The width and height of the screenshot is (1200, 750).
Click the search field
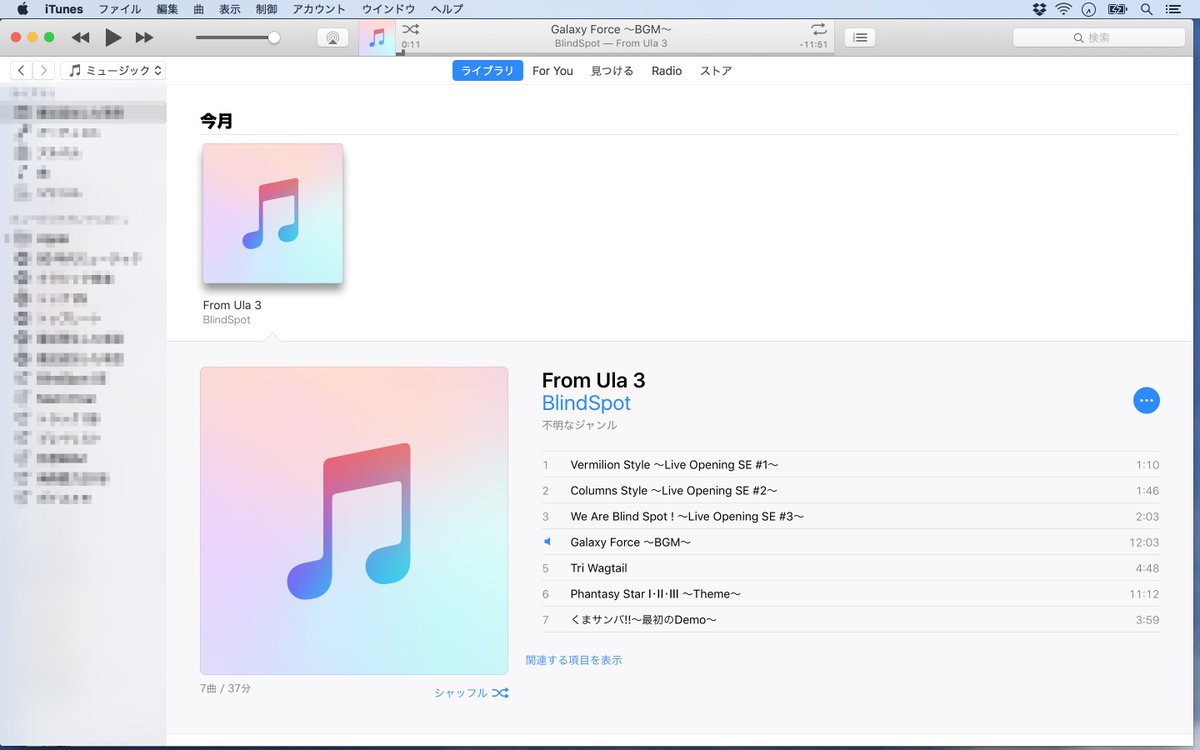click(x=1099, y=38)
